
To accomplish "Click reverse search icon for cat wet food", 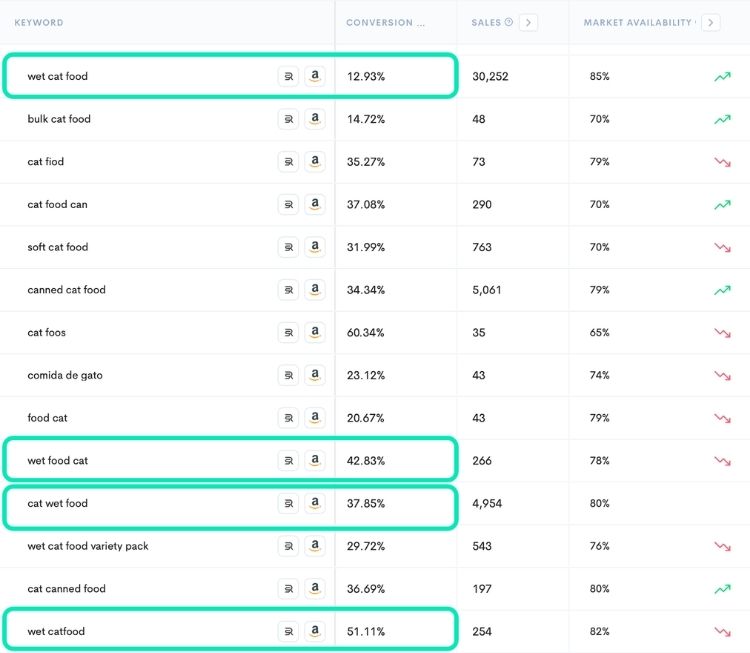I will coord(288,504).
